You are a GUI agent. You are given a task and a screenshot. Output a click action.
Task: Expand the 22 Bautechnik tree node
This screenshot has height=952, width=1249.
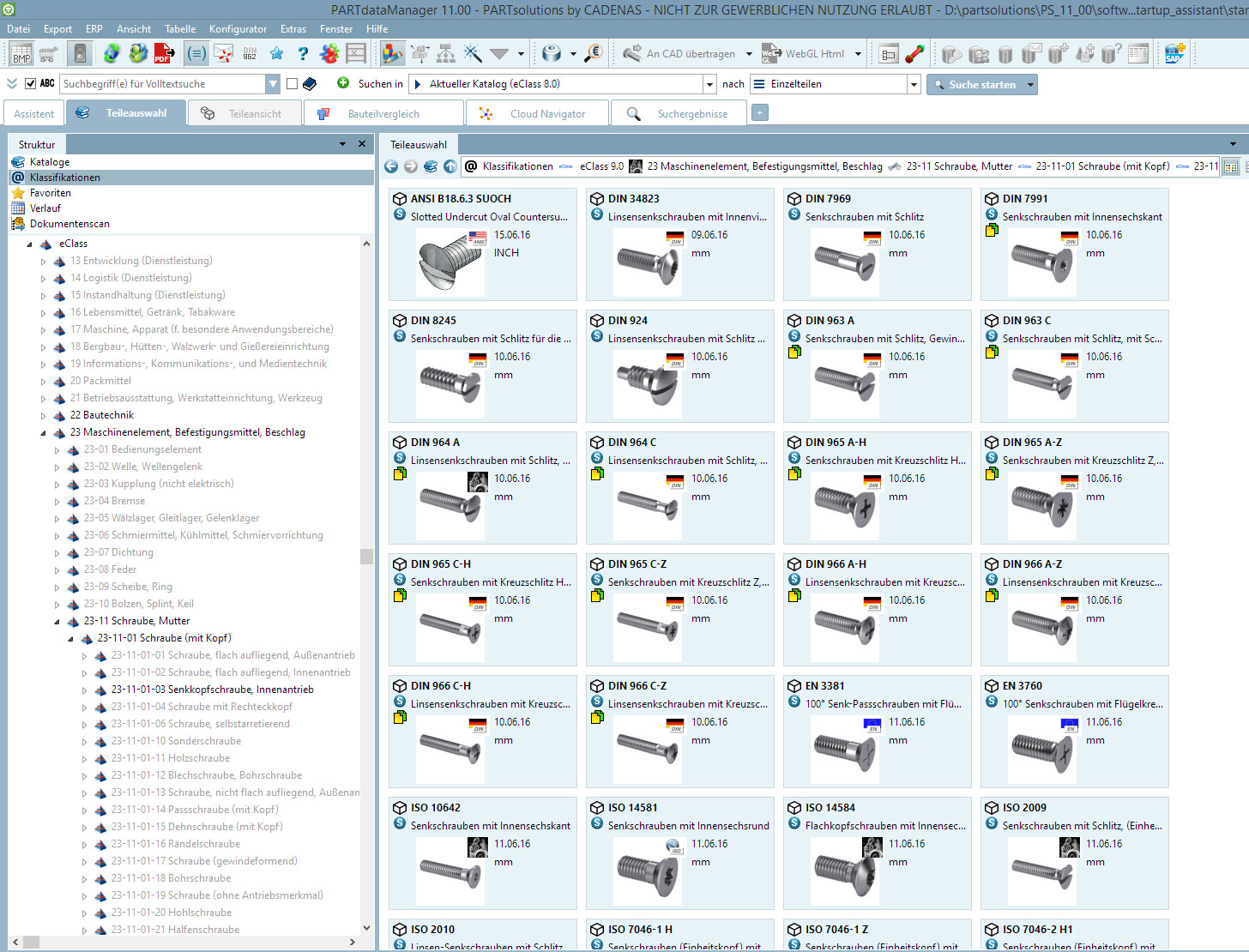coord(44,416)
